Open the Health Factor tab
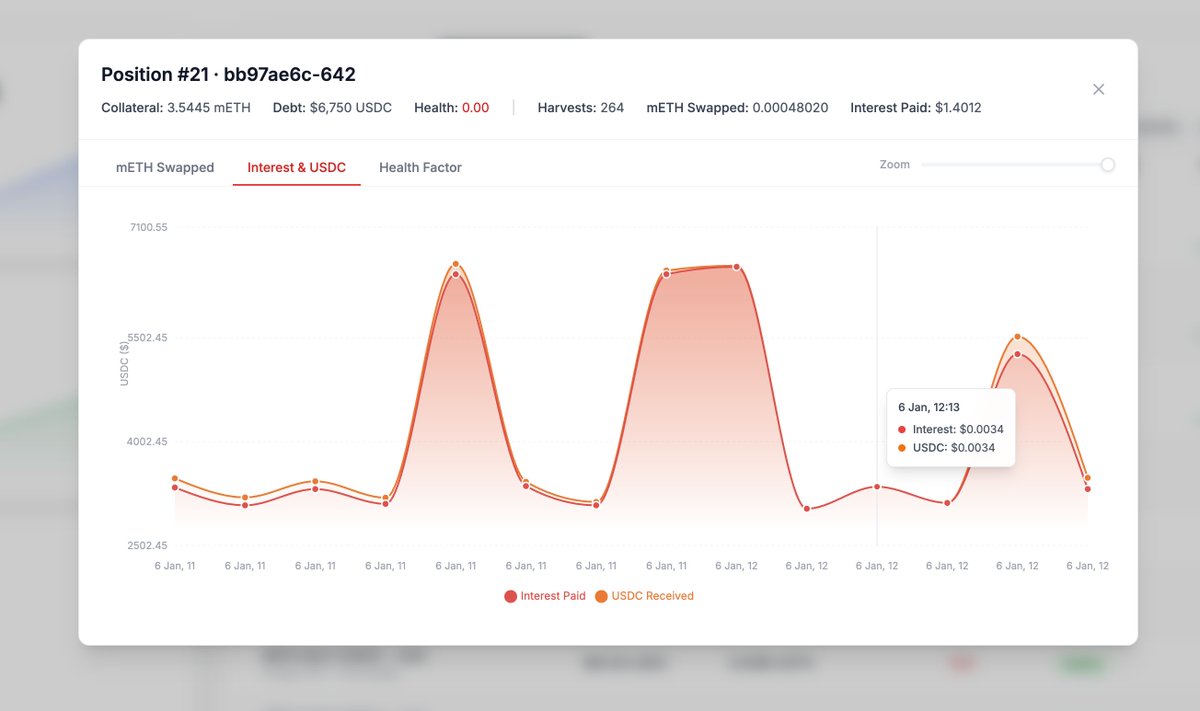The height and width of the screenshot is (711, 1200). [420, 167]
